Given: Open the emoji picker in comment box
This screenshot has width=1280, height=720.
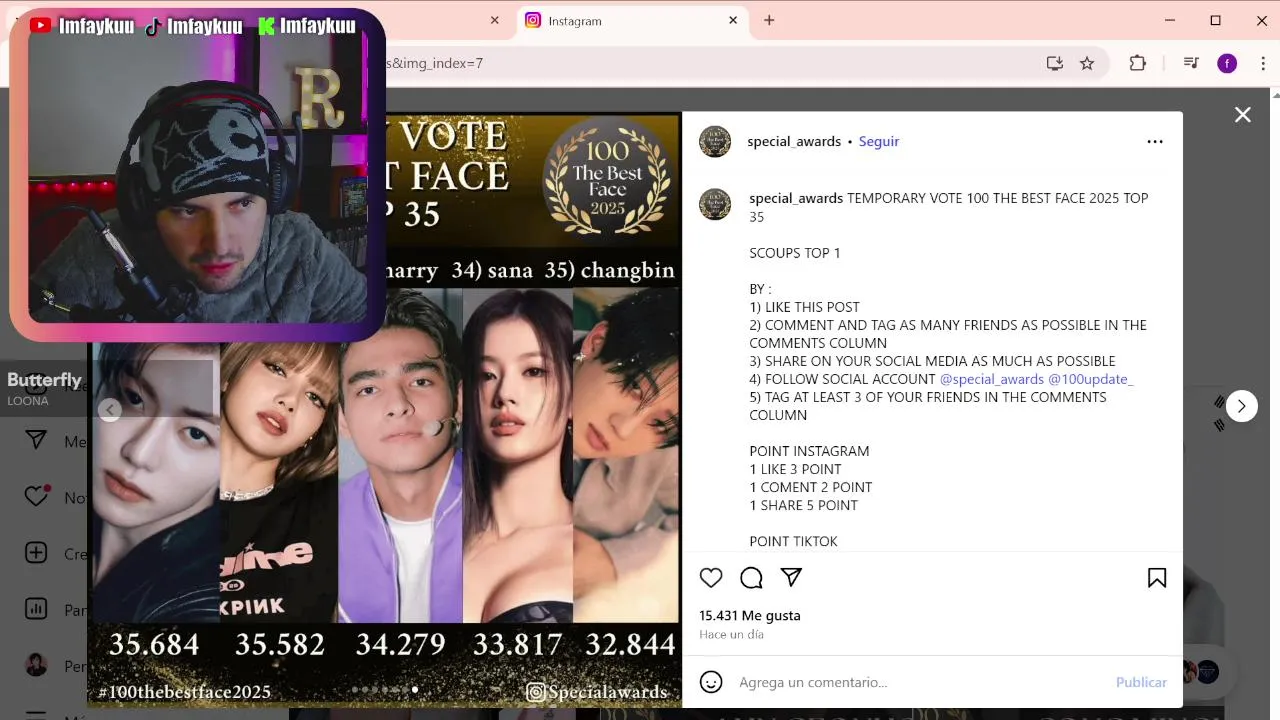Looking at the screenshot, I should 711,682.
